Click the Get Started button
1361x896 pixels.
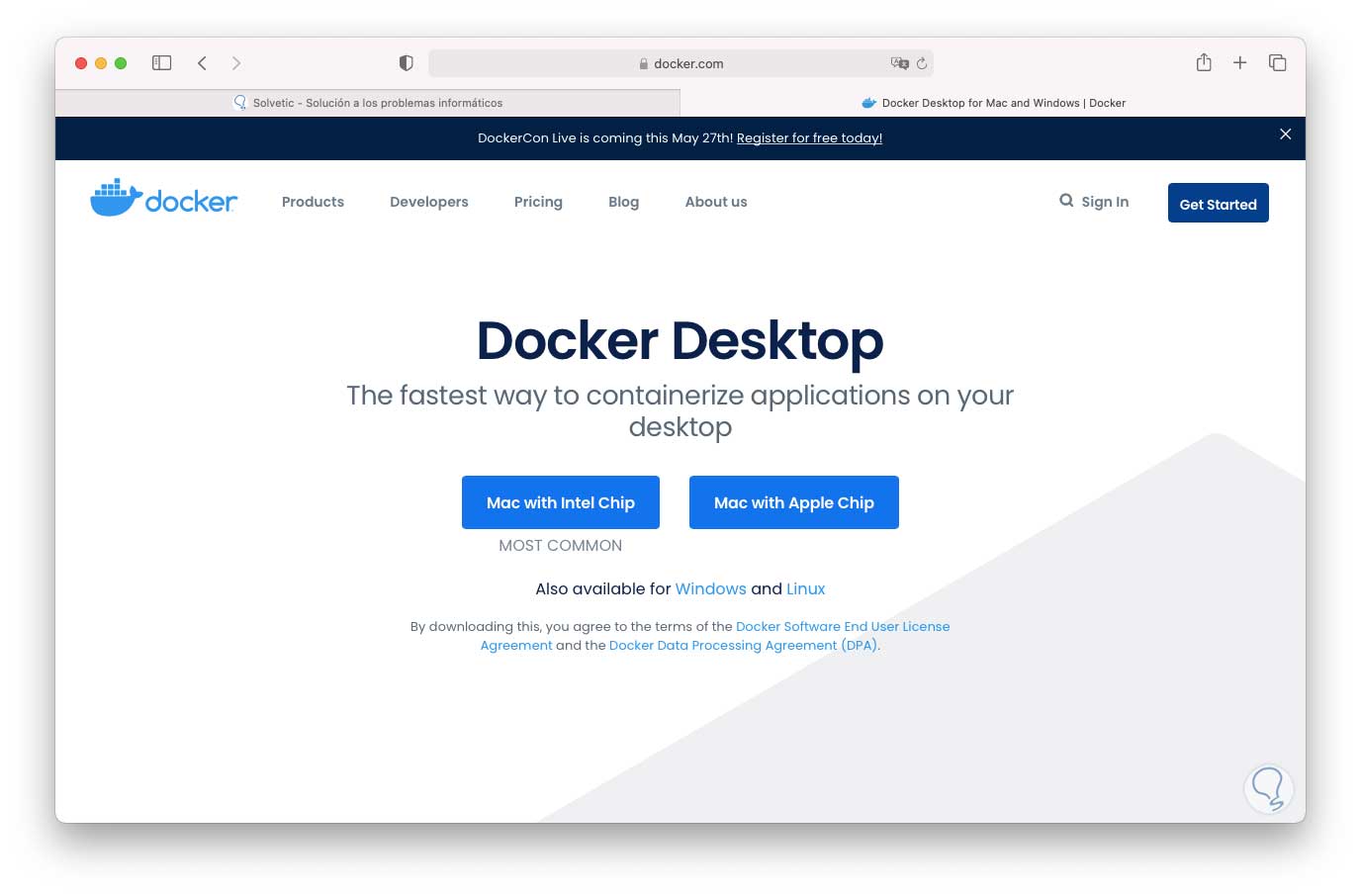coord(1219,203)
